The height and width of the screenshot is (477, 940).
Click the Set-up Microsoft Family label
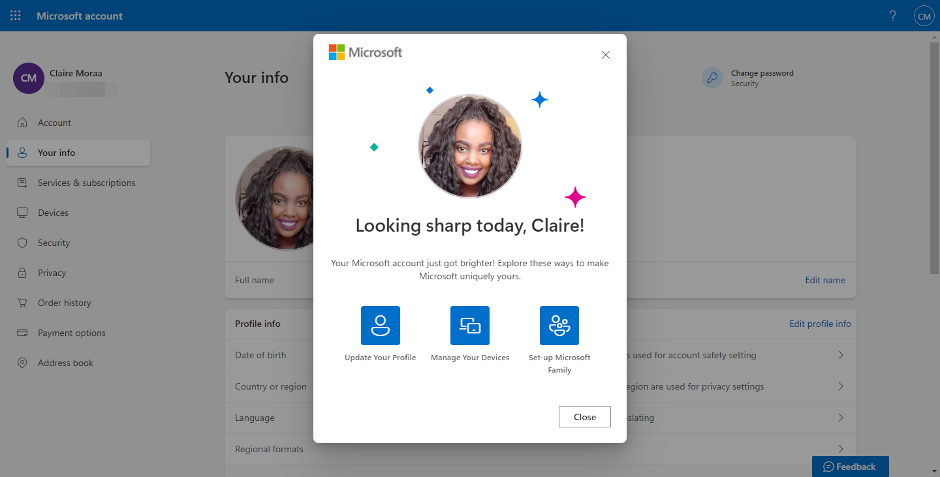click(x=559, y=364)
